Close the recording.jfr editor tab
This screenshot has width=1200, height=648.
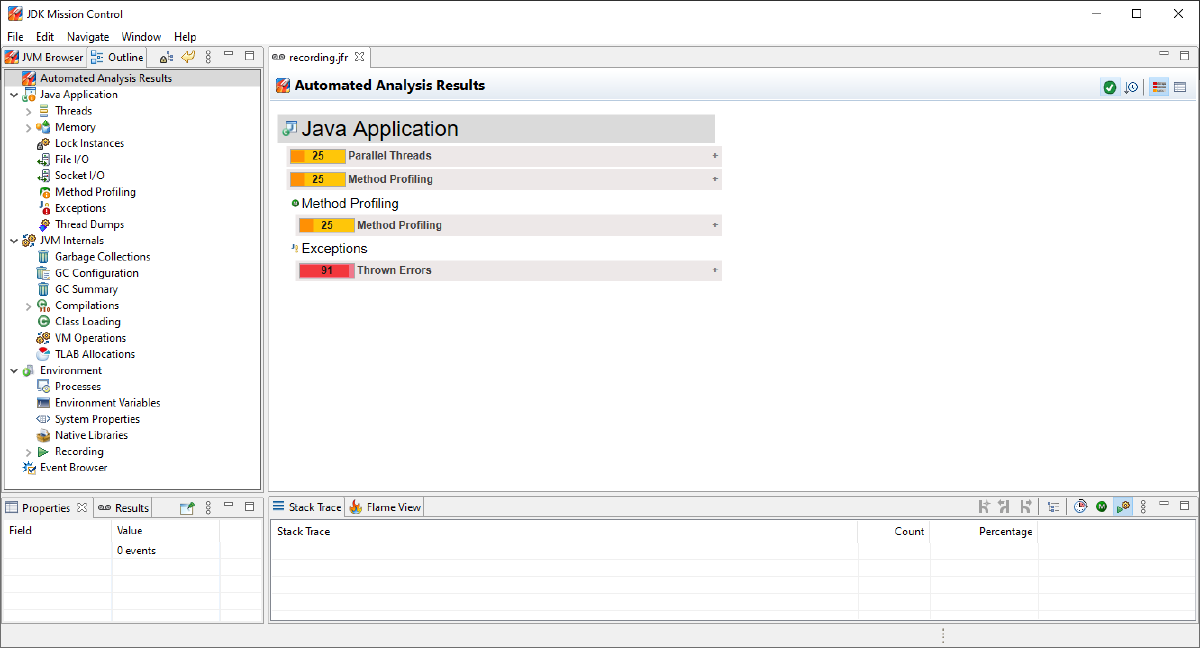[x=360, y=57]
